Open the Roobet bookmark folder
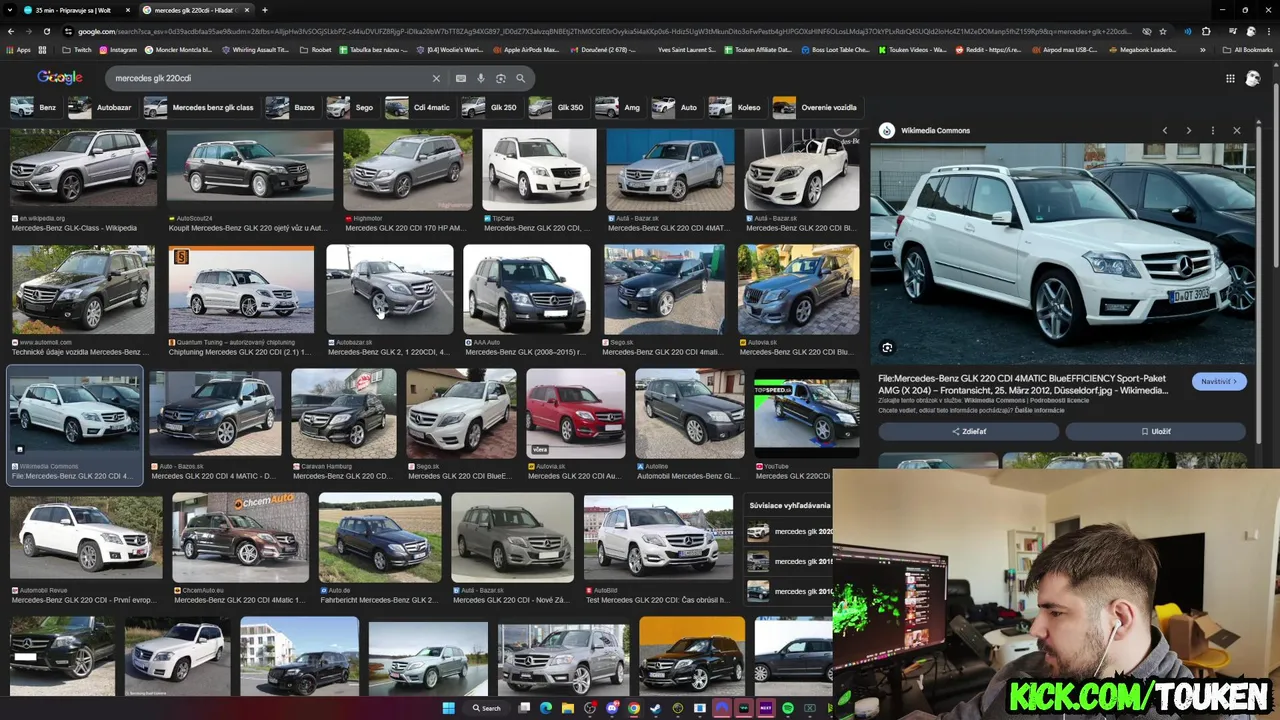Viewport: 1280px width, 720px height. (316, 49)
